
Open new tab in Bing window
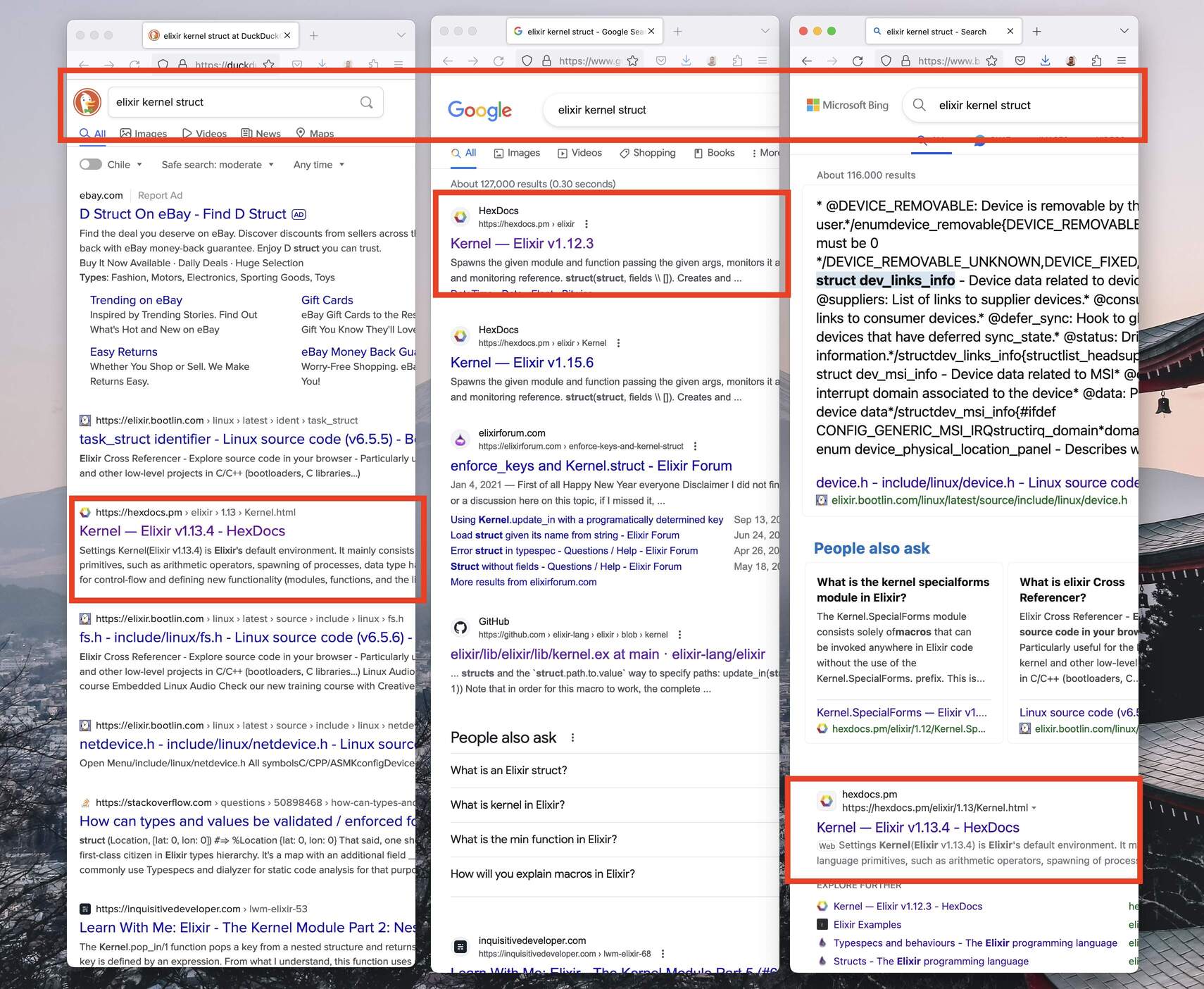pyautogui.click(x=1037, y=31)
